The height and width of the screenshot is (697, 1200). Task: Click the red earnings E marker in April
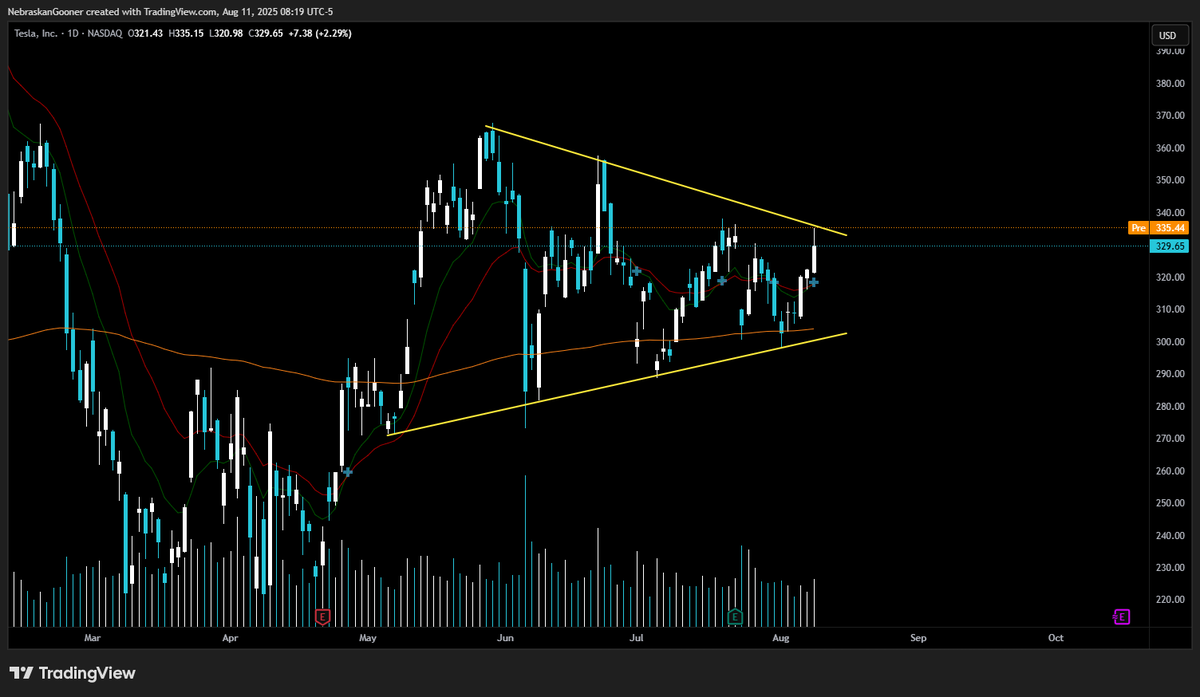[x=322, y=617]
